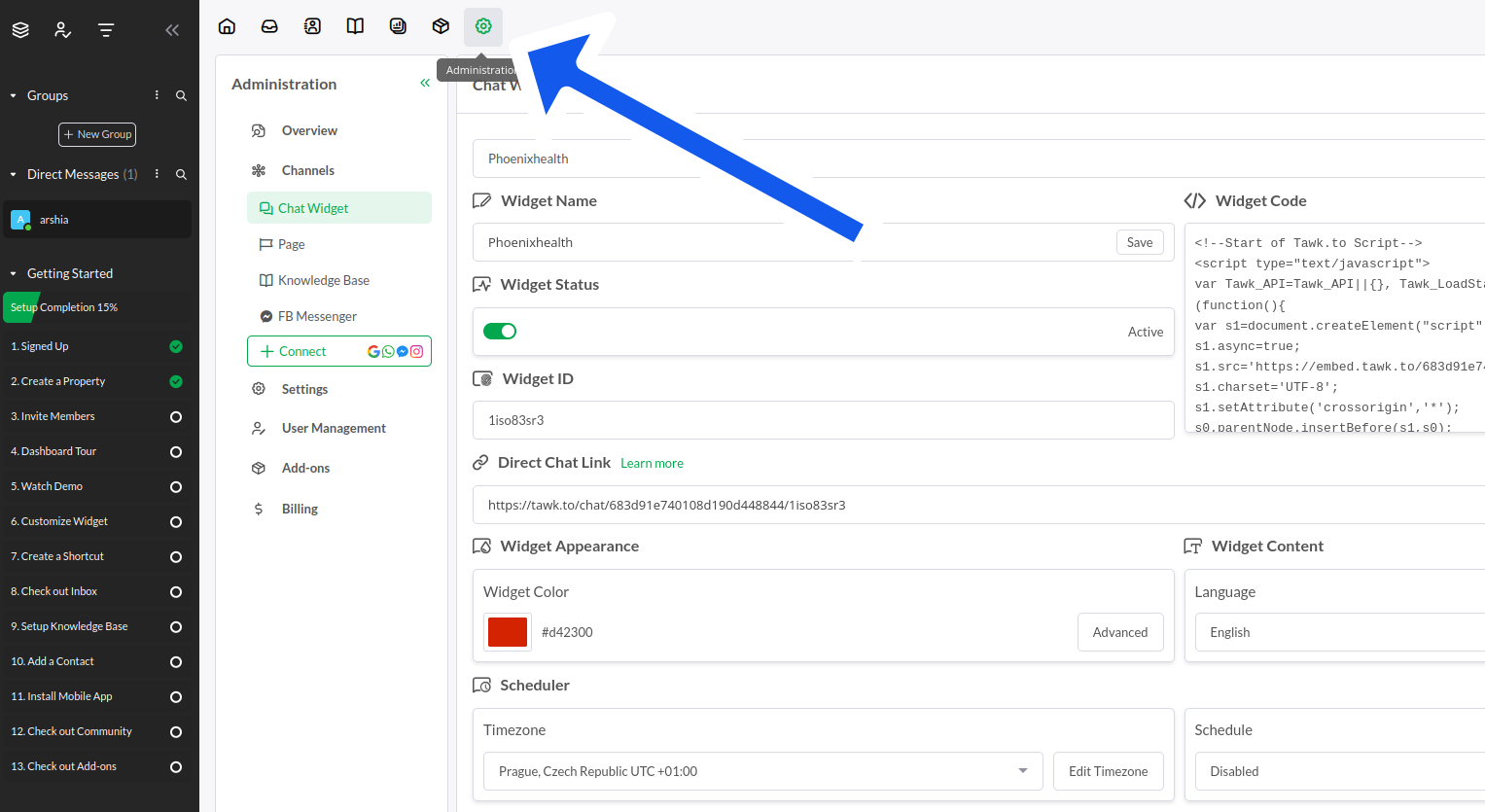1485x812 pixels.
Task: Open User Management menu item
Action: pos(334,428)
